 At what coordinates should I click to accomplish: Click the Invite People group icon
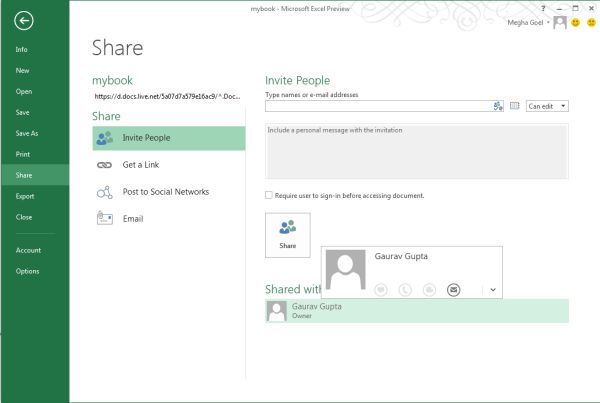tap(104, 138)
